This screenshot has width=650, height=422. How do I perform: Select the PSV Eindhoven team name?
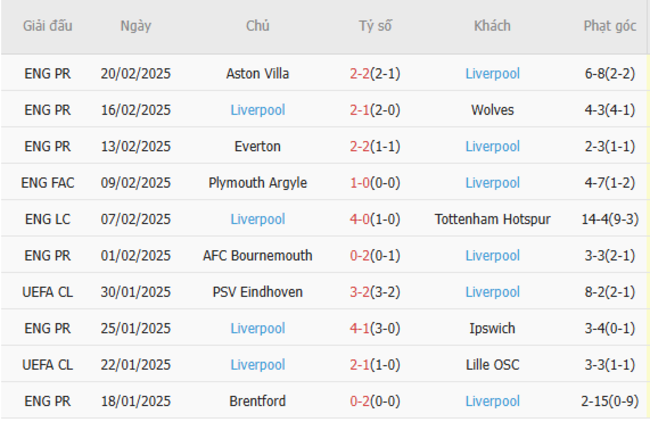257,292
